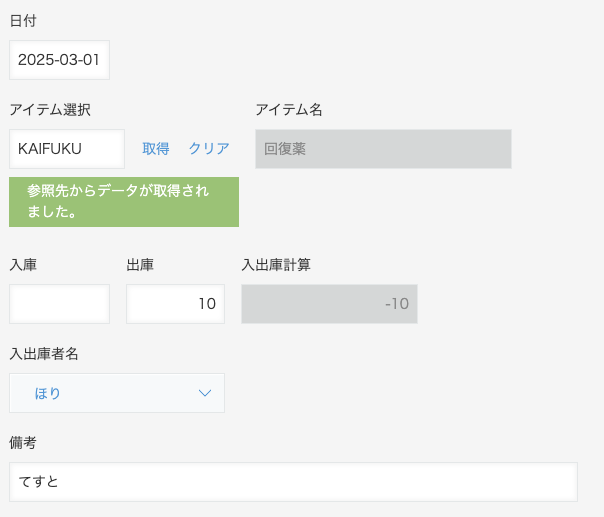
Task: Click the green 参照先からデータが取得されました message
Action: [x=124, y=202]
